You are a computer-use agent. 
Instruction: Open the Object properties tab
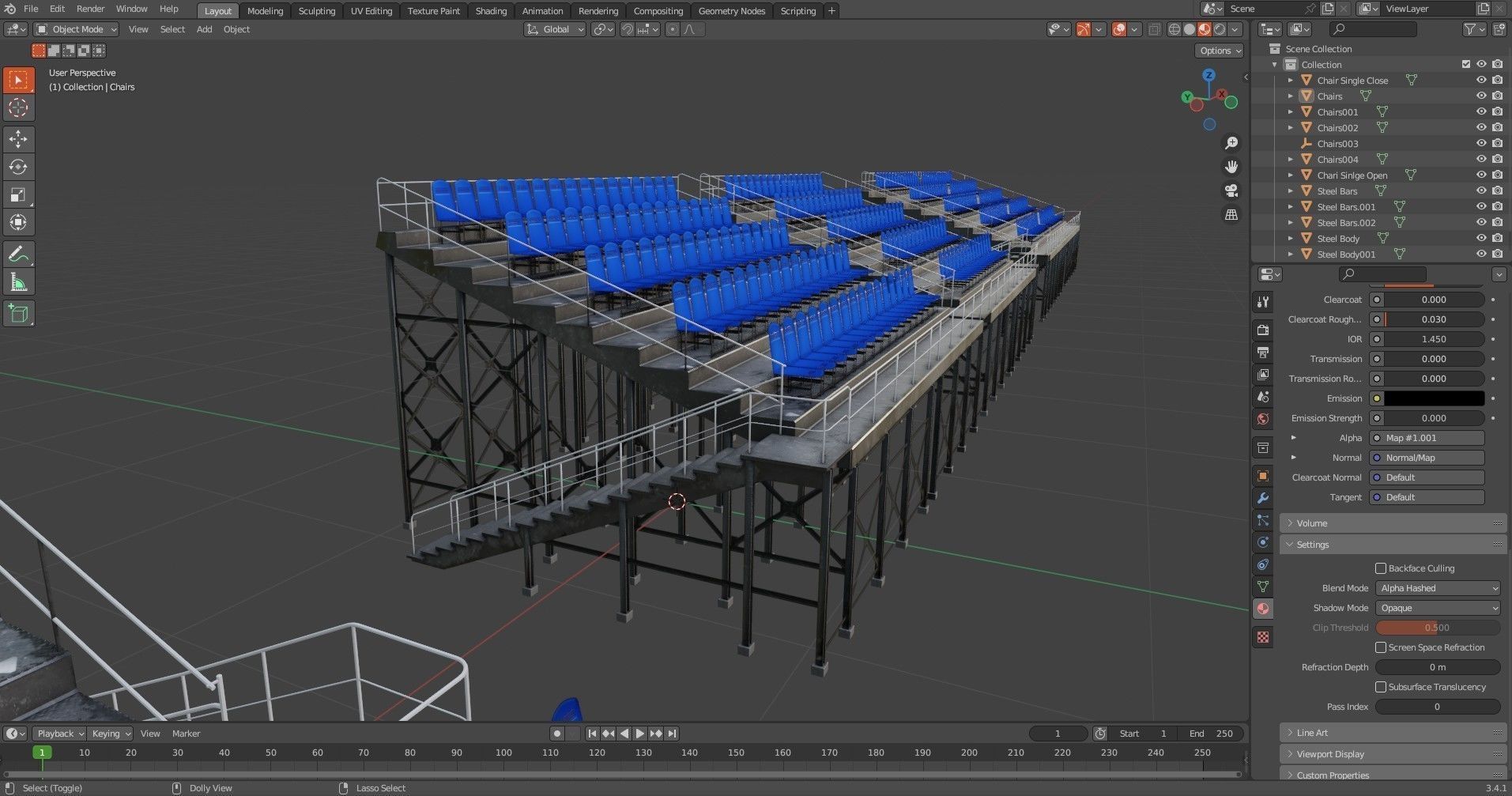pos(1263,476)
